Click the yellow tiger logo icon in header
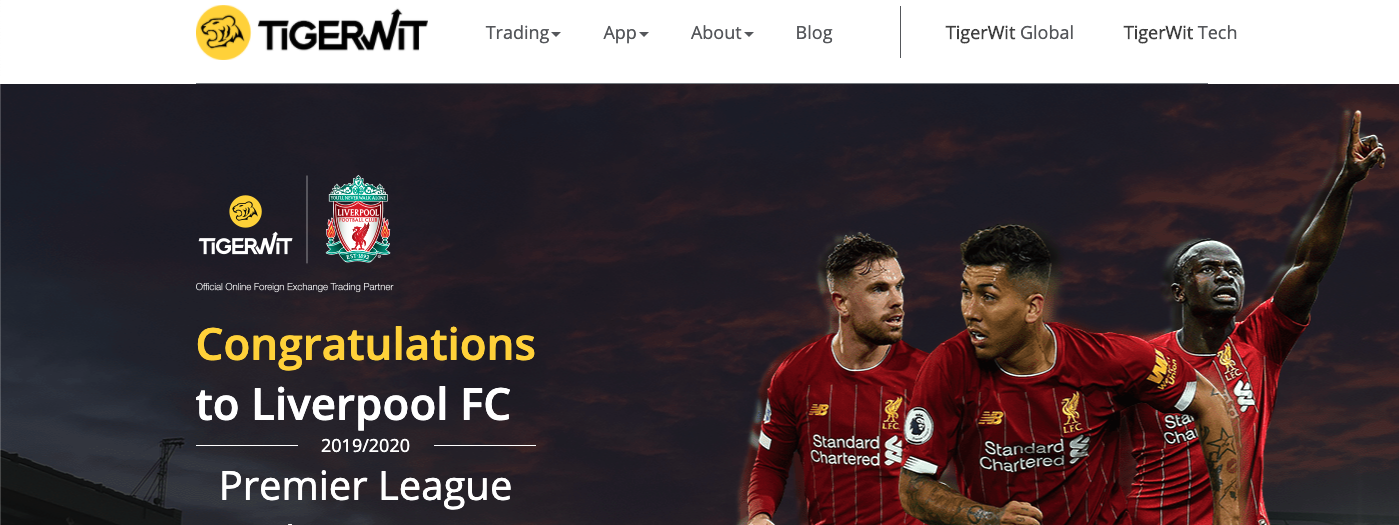Viewport: 1399px width, 525px height. 223,33
